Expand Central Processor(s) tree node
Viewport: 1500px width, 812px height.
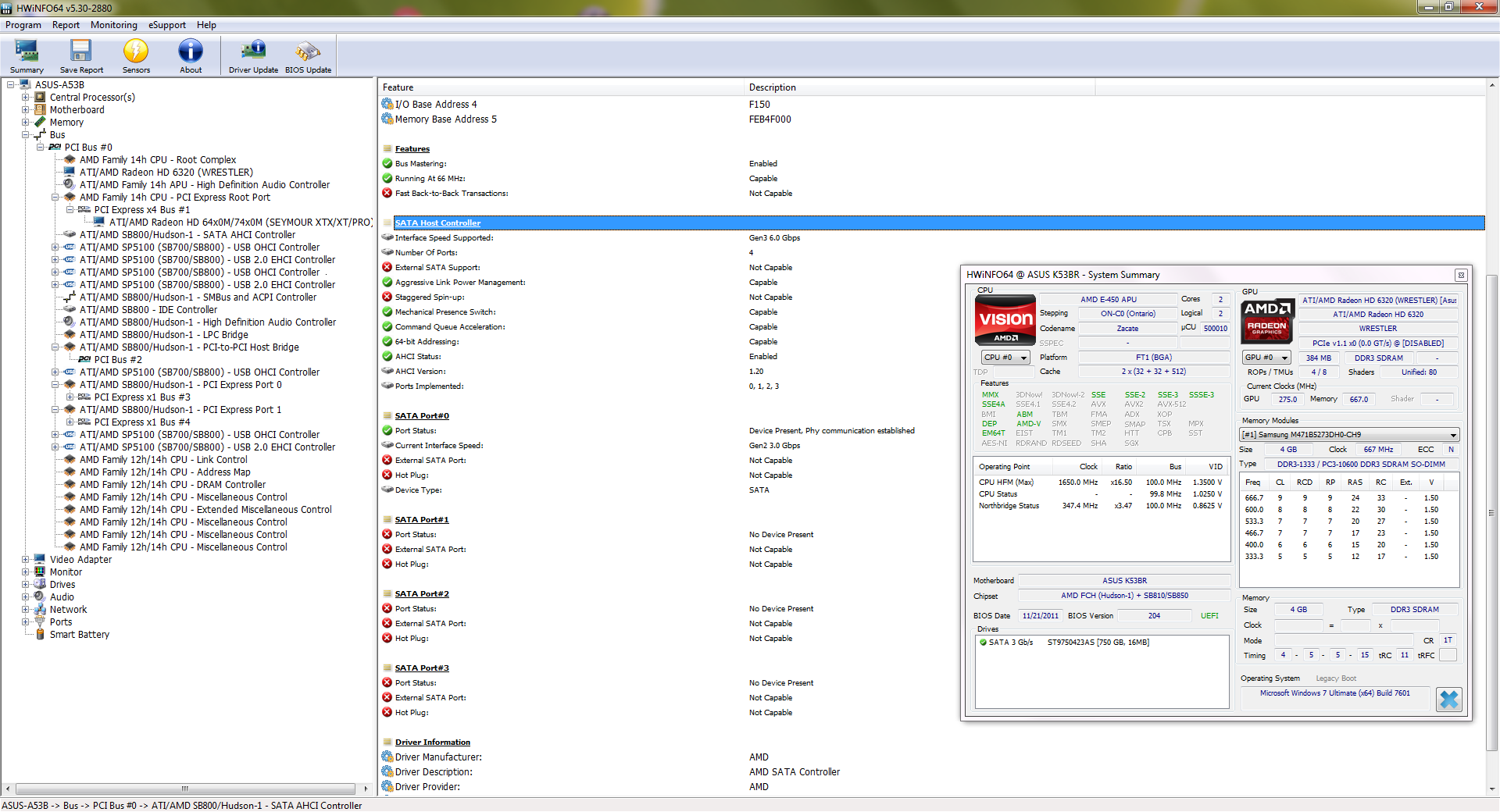26,98
